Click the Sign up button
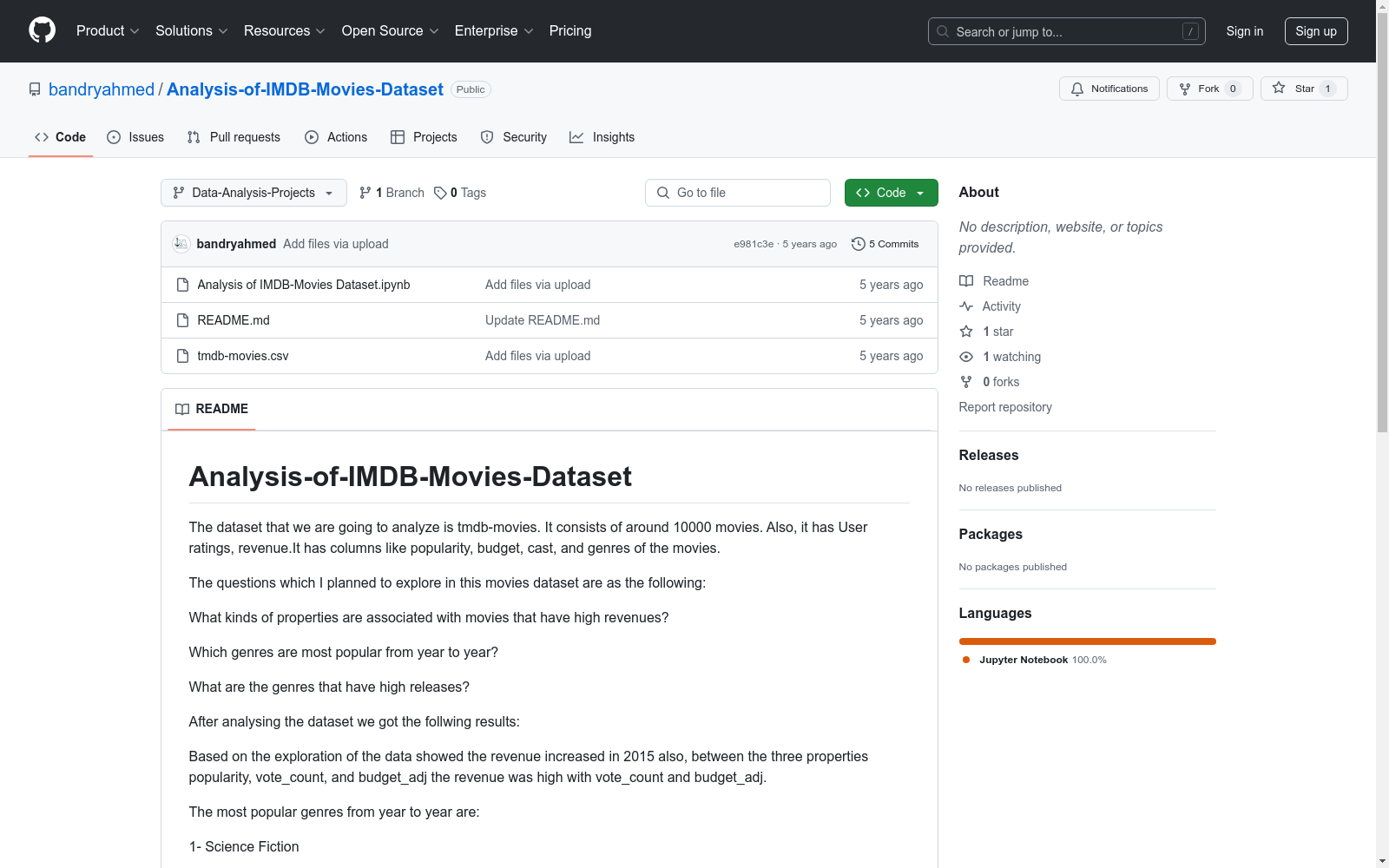 click(x=1316, y=31)
